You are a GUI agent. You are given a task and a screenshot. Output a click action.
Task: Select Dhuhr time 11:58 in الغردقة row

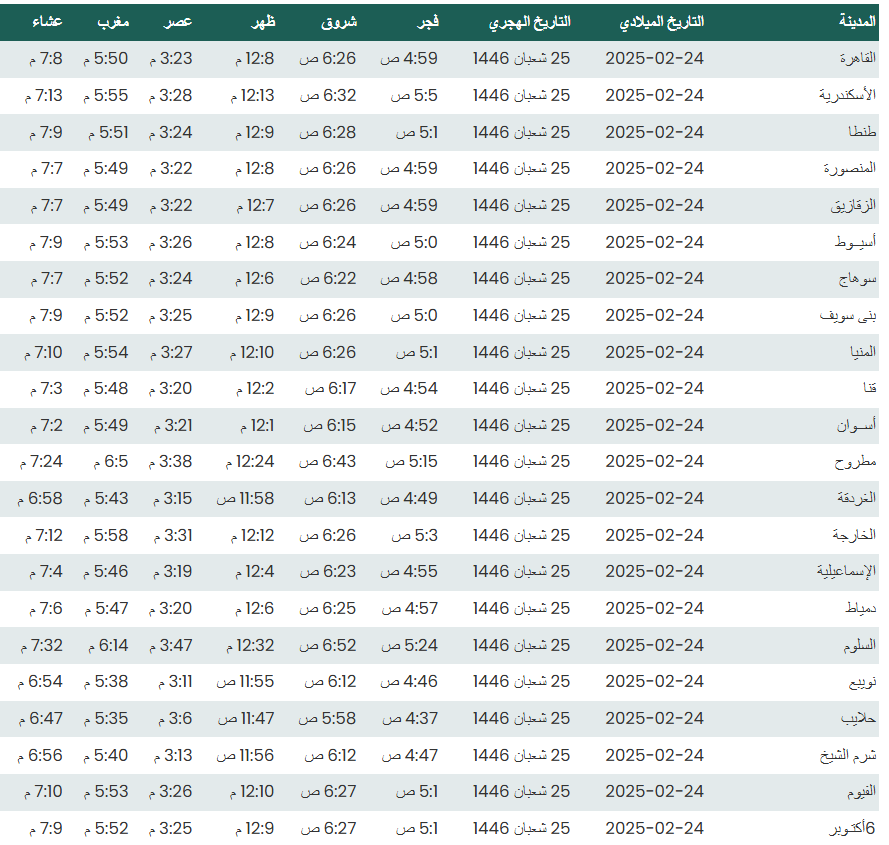[245, 498]
